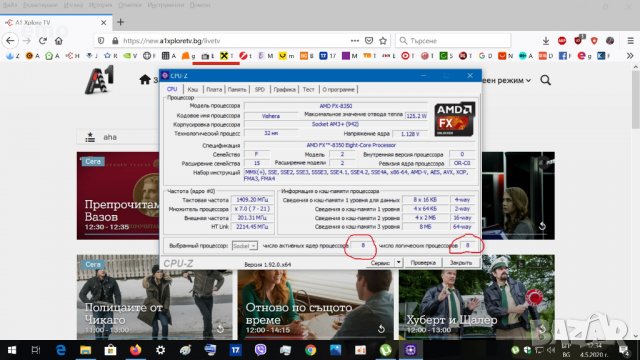Open Microsoft Store from taskbar
This screenshot has width=640, height=360.
tap(110, 350)
